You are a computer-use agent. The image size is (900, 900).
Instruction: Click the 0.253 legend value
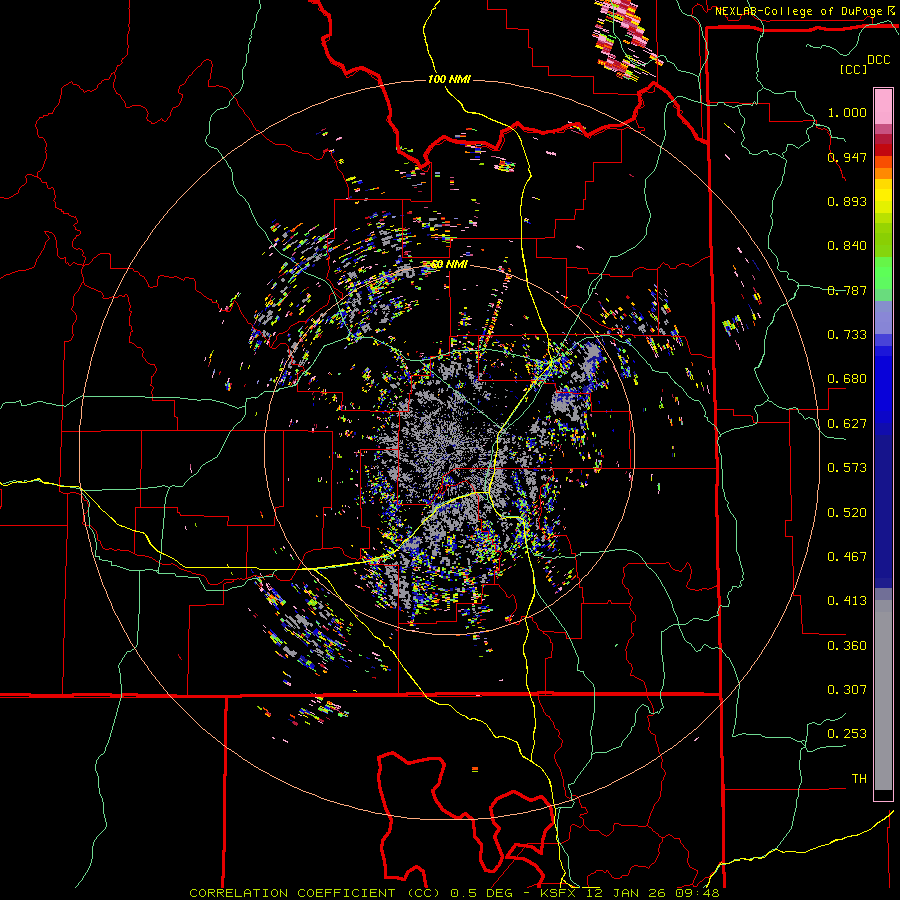point(847,734)
